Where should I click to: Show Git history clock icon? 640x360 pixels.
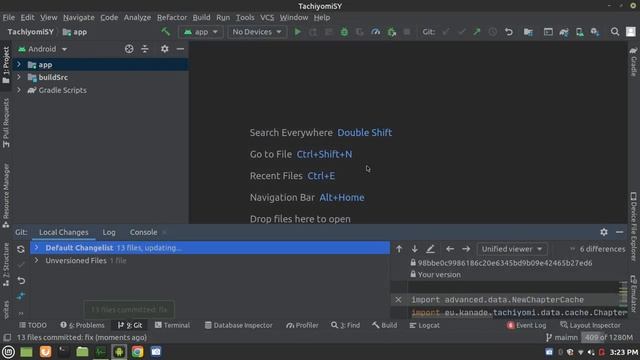point(493,32)
